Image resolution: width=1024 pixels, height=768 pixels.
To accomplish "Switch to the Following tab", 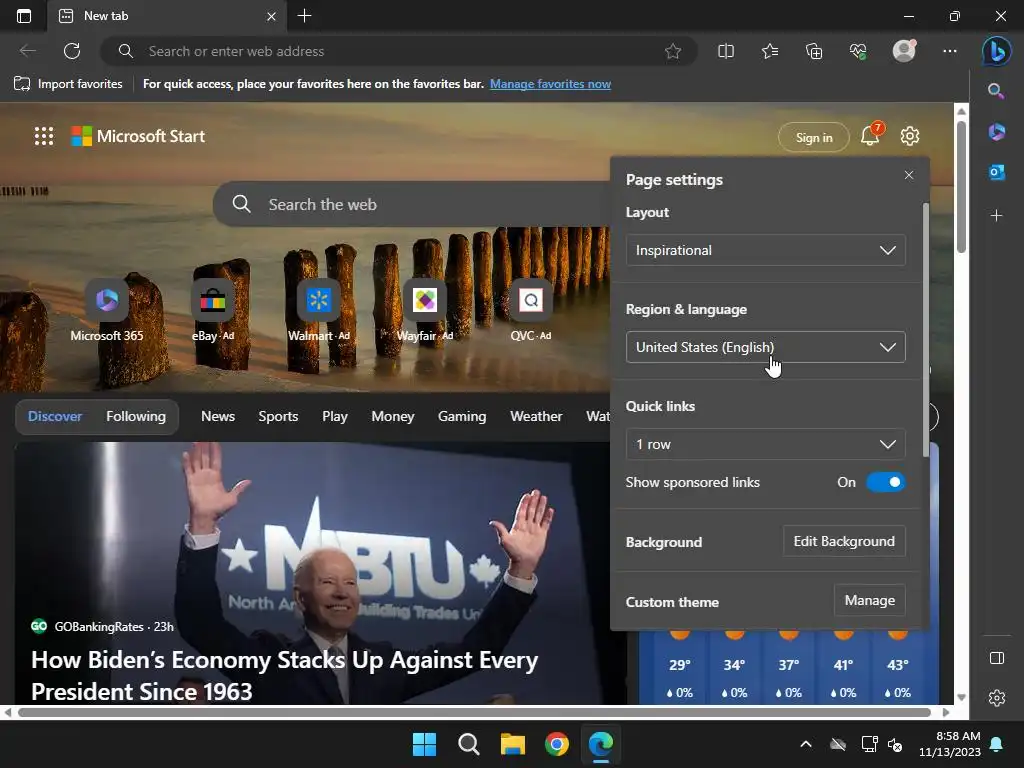I will [x=136, y=417].
